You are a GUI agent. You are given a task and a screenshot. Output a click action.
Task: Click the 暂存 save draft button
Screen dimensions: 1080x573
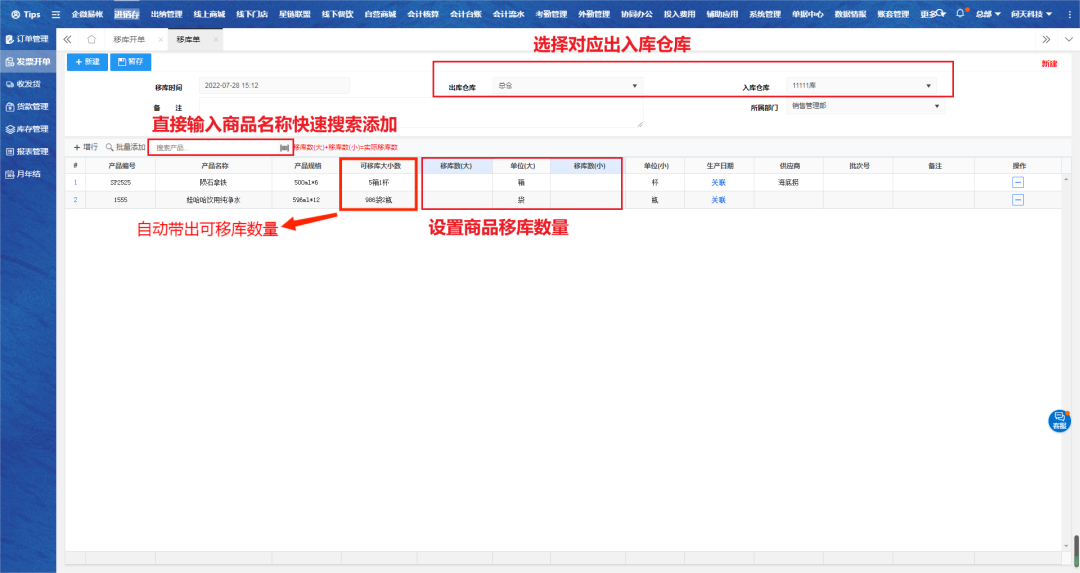(x=130, y=62)
